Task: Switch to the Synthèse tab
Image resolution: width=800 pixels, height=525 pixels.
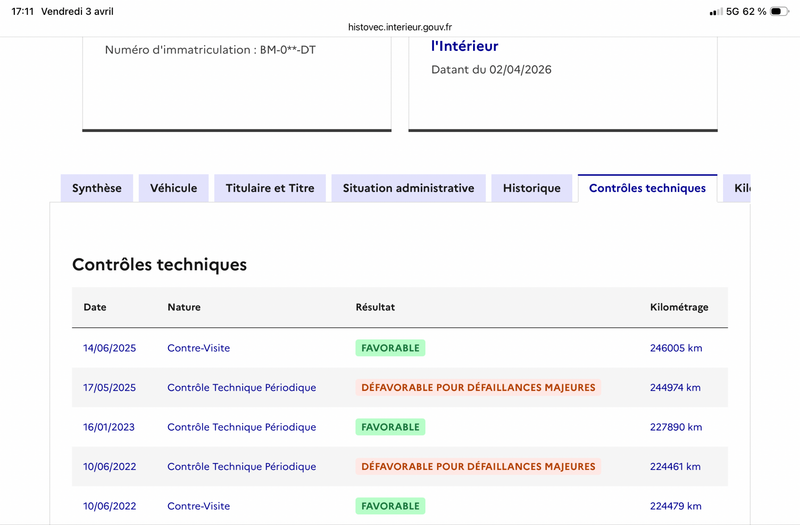Action: (x=97, y=188)
